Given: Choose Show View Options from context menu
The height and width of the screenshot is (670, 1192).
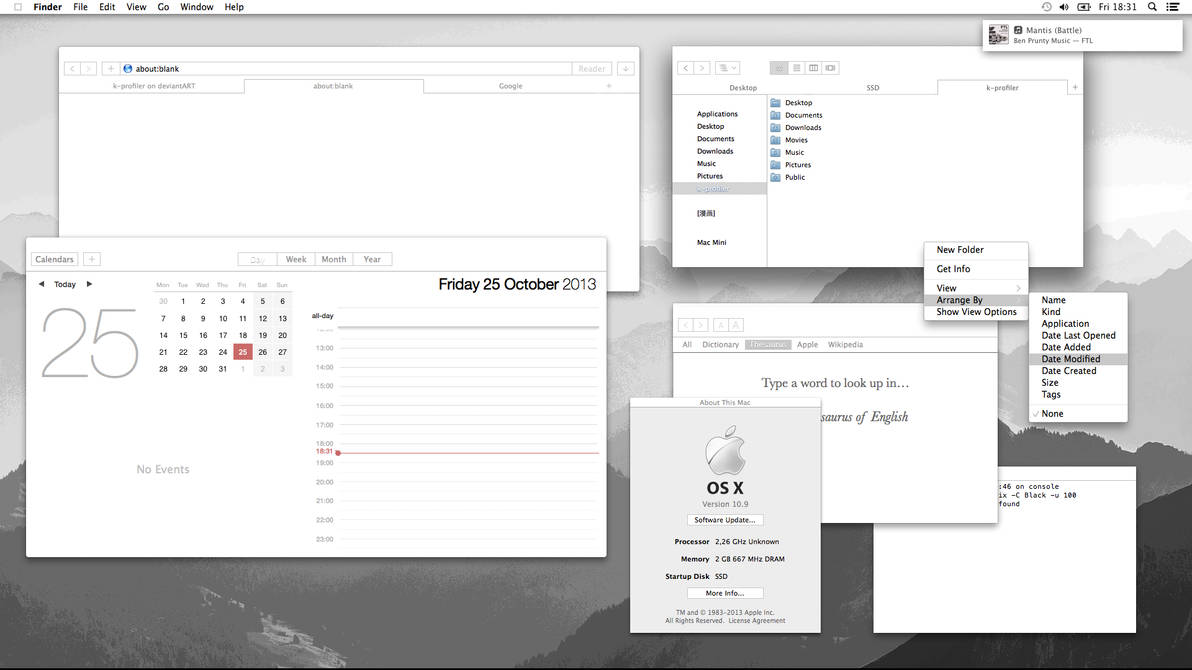Looking at the screenshot, I should tap(976, 312).
